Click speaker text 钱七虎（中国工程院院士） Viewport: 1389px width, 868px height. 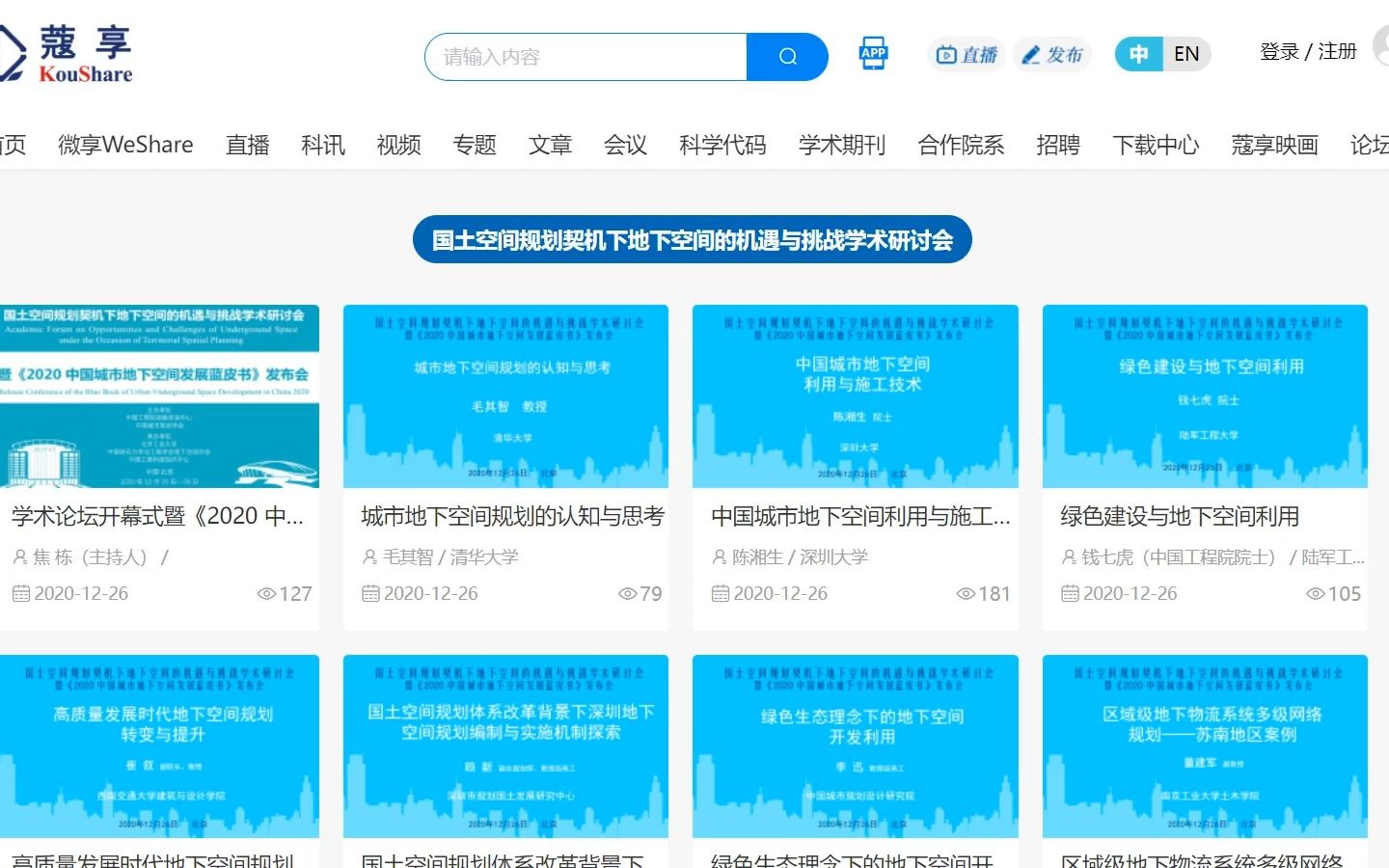[1183, 557]
